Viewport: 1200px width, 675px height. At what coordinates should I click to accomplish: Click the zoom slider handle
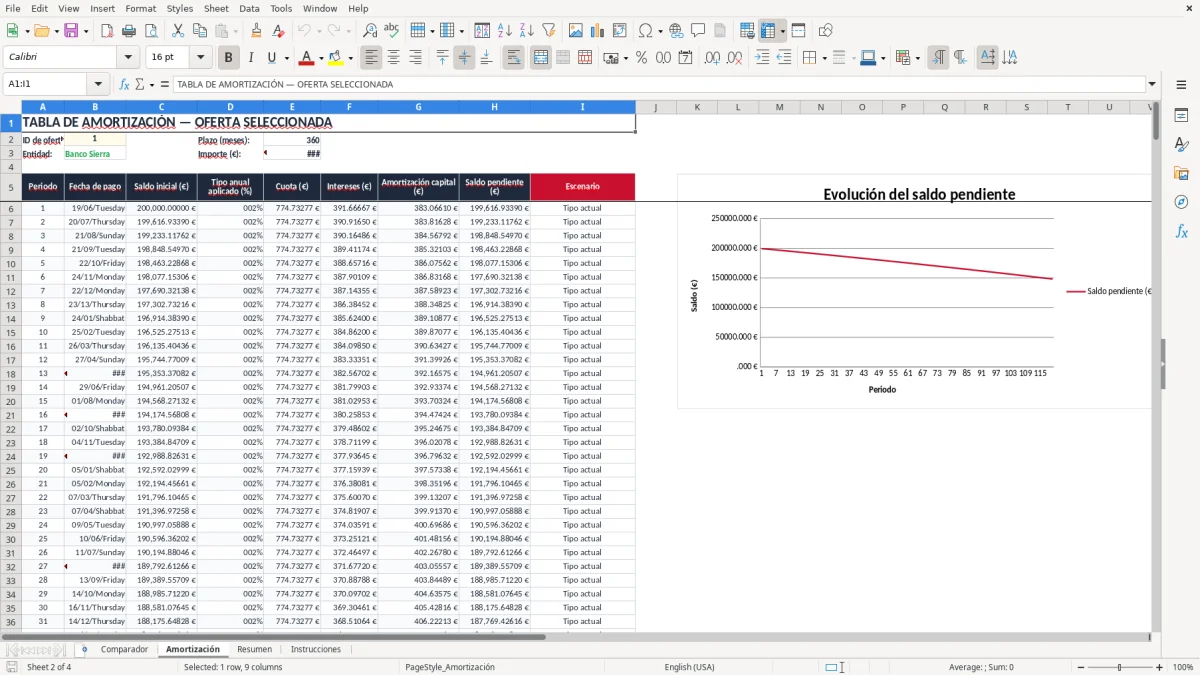click(1120, 667)
